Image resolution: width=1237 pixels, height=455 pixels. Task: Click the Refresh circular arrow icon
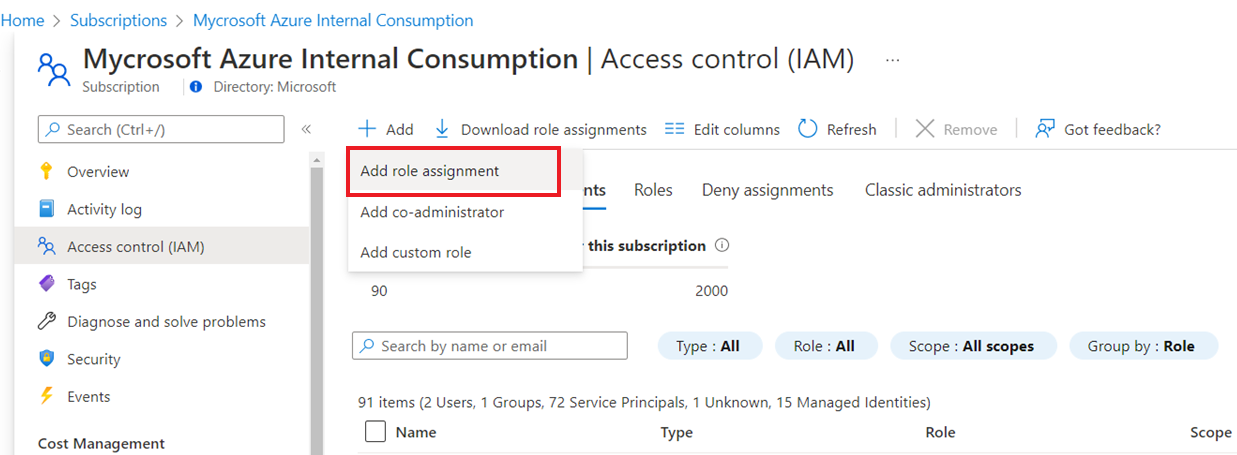tap(808, 129)
